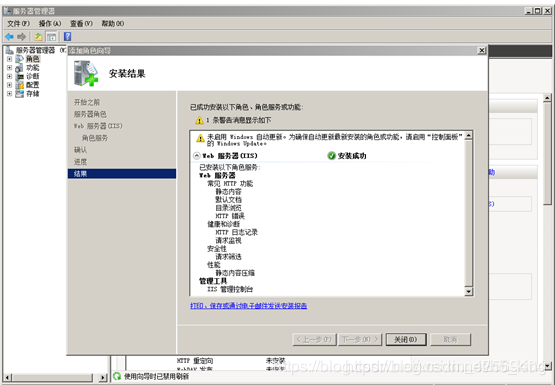Click the left tree horizontal scroll right arrow
Image resolution: width=555 pixels, height=385 pixels.
(x=103, y=377)
